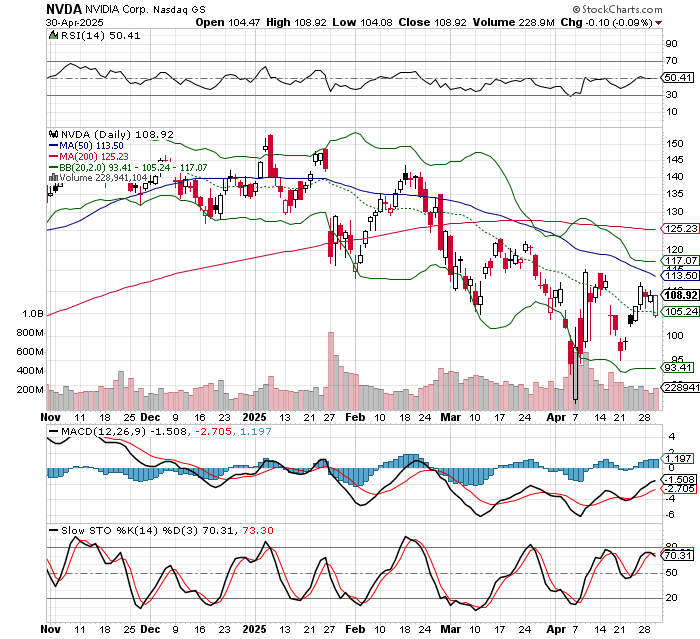
Task: Click the 125.23 MA(200) price tag
Action: point(679,229)
